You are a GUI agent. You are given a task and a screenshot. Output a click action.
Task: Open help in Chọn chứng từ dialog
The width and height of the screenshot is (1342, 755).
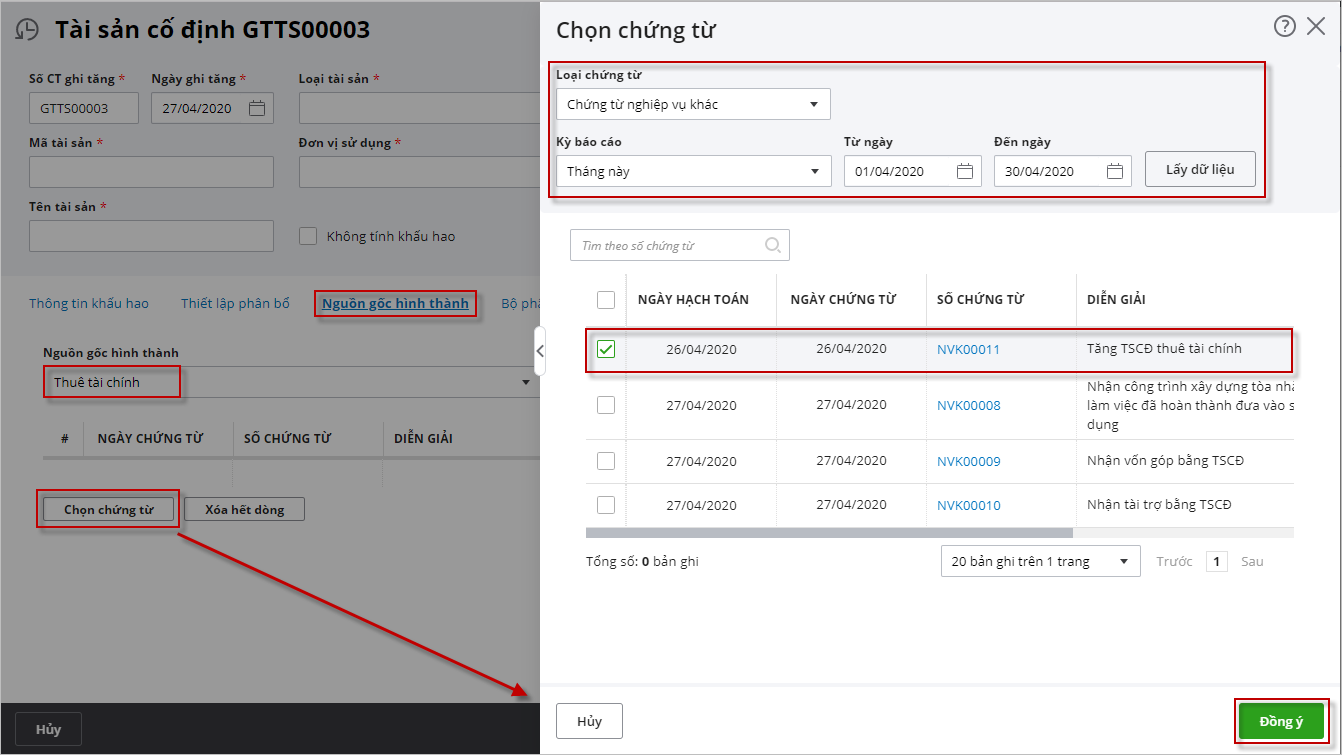pyautogui.click(x=1285, y=27)
